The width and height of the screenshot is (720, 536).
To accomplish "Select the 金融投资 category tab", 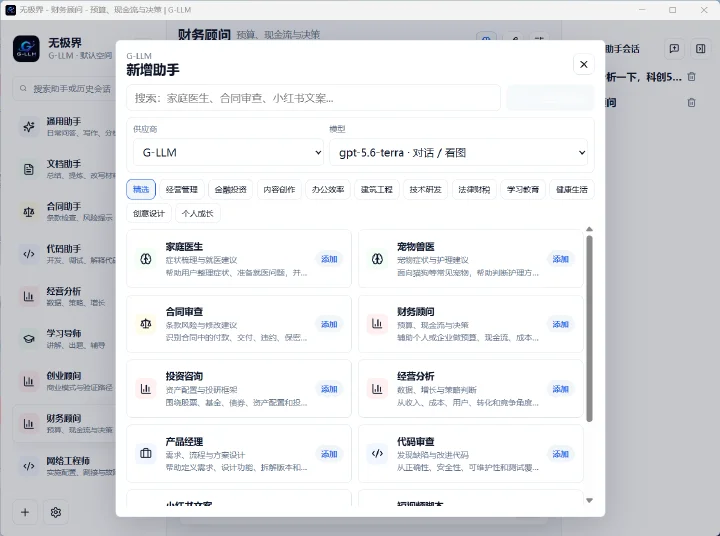I will (x=231, y=189).
